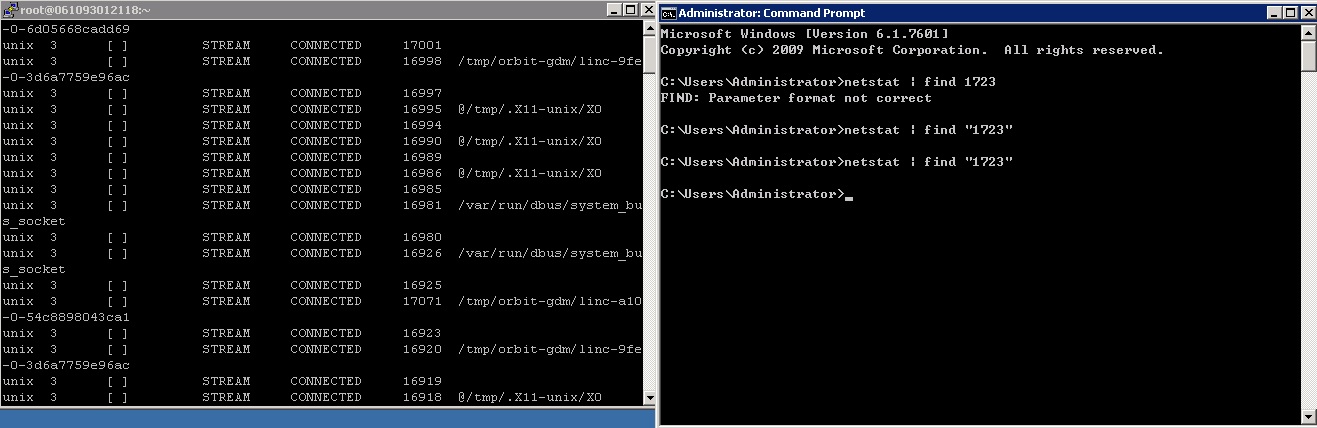
Task: Click the C:\Users\Administrator> prompt cursor line
Action: tap(757, 194)
